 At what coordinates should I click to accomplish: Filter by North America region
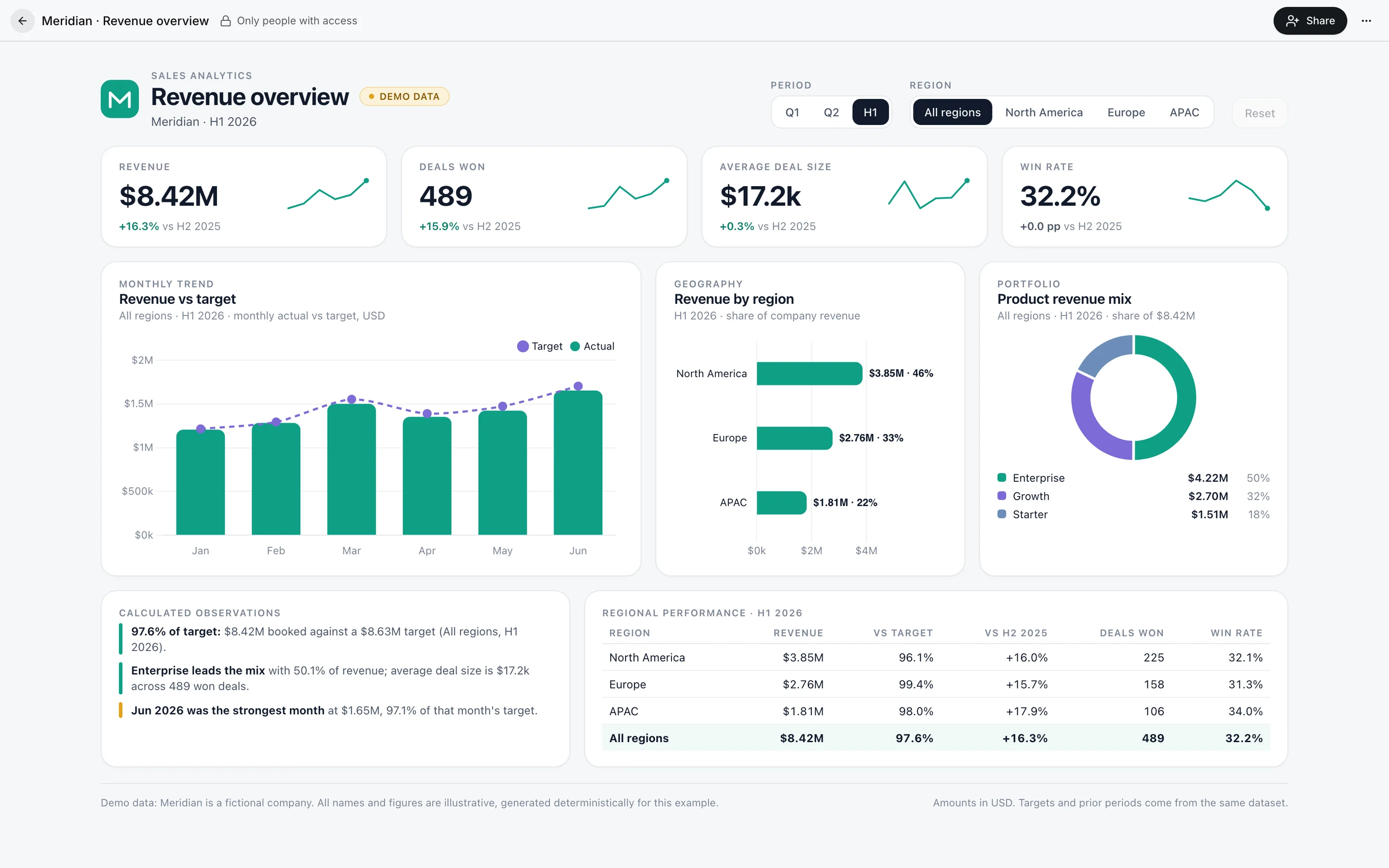point(1044,112)
